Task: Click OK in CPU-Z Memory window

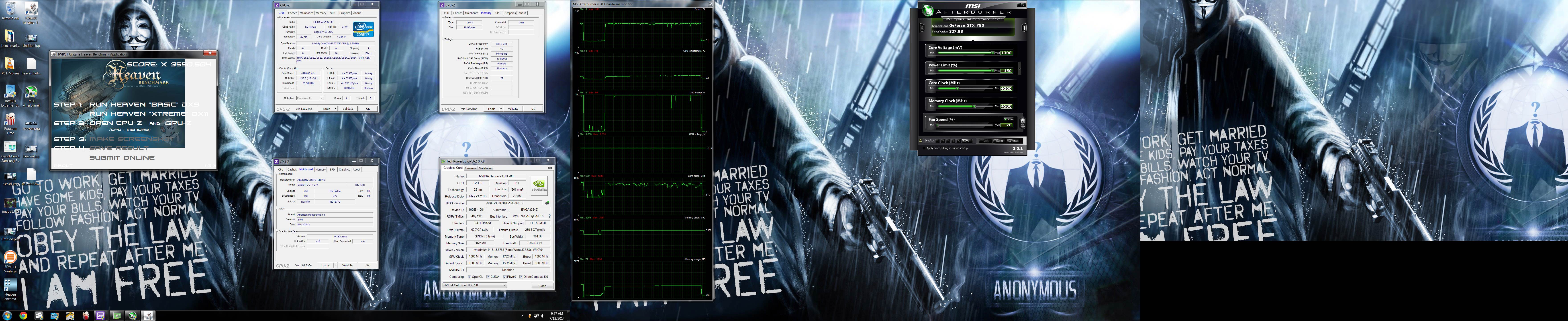Action: coord(533,108)
